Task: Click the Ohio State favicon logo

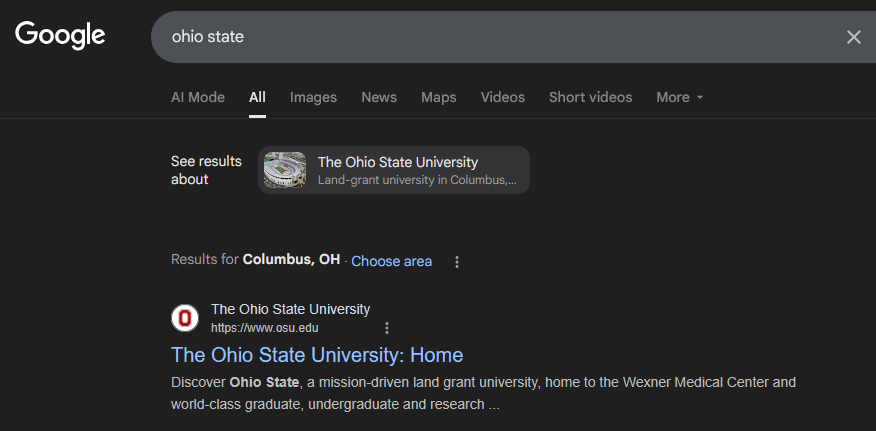Action: [x=185, y=318]
